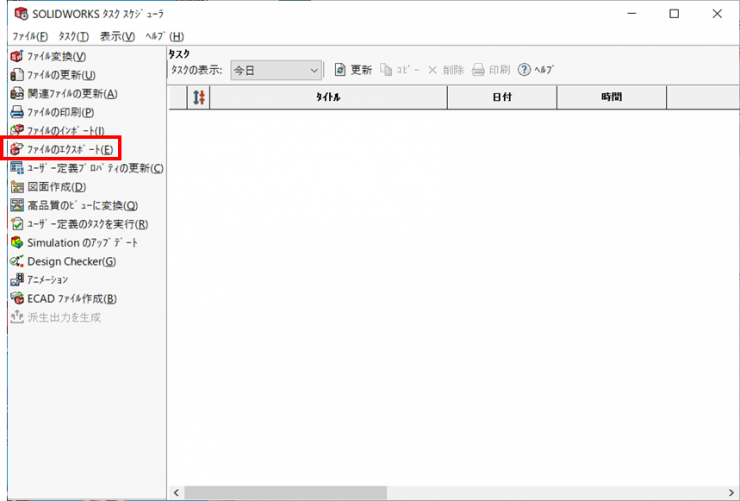This screenshot has width=740, height=501.
Task: Click the status sort icon column header
Action: pyautogui.click(x=198, y=98)
